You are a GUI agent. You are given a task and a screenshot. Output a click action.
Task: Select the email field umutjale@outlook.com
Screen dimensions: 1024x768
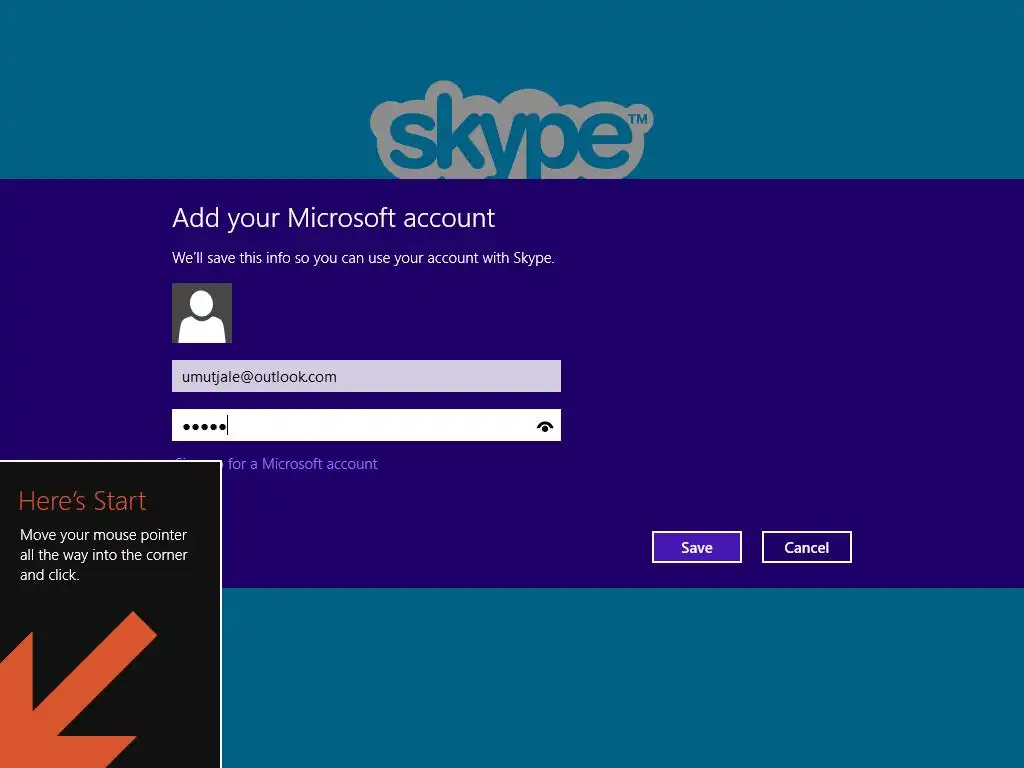click(x=366, y=376)
